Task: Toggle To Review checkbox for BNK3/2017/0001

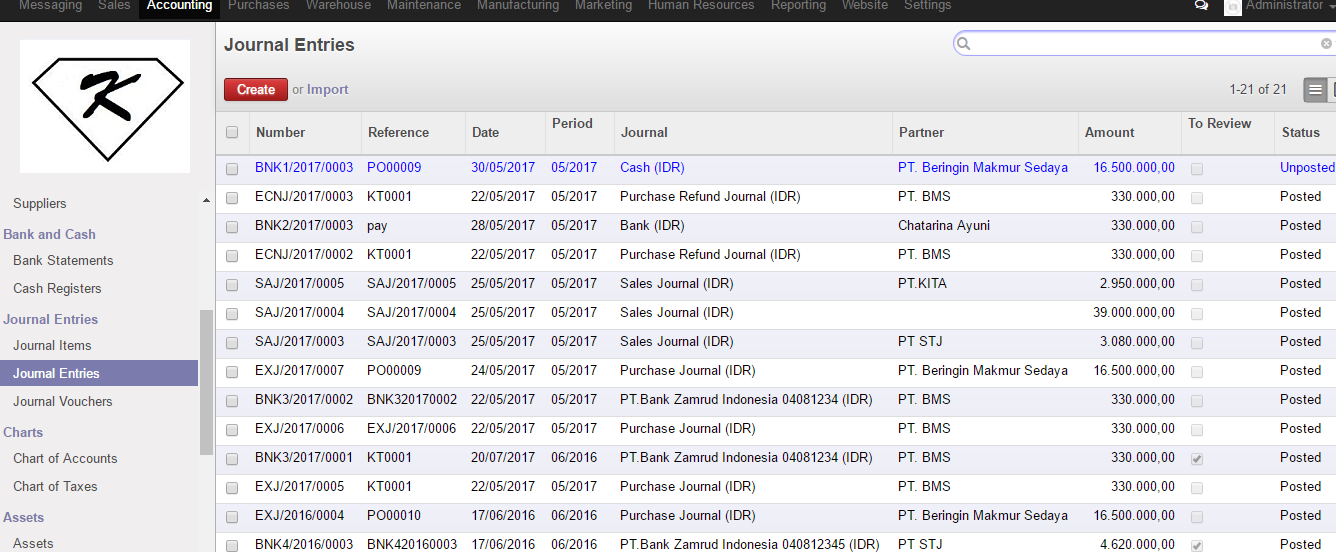Action: click(1197, 459)
